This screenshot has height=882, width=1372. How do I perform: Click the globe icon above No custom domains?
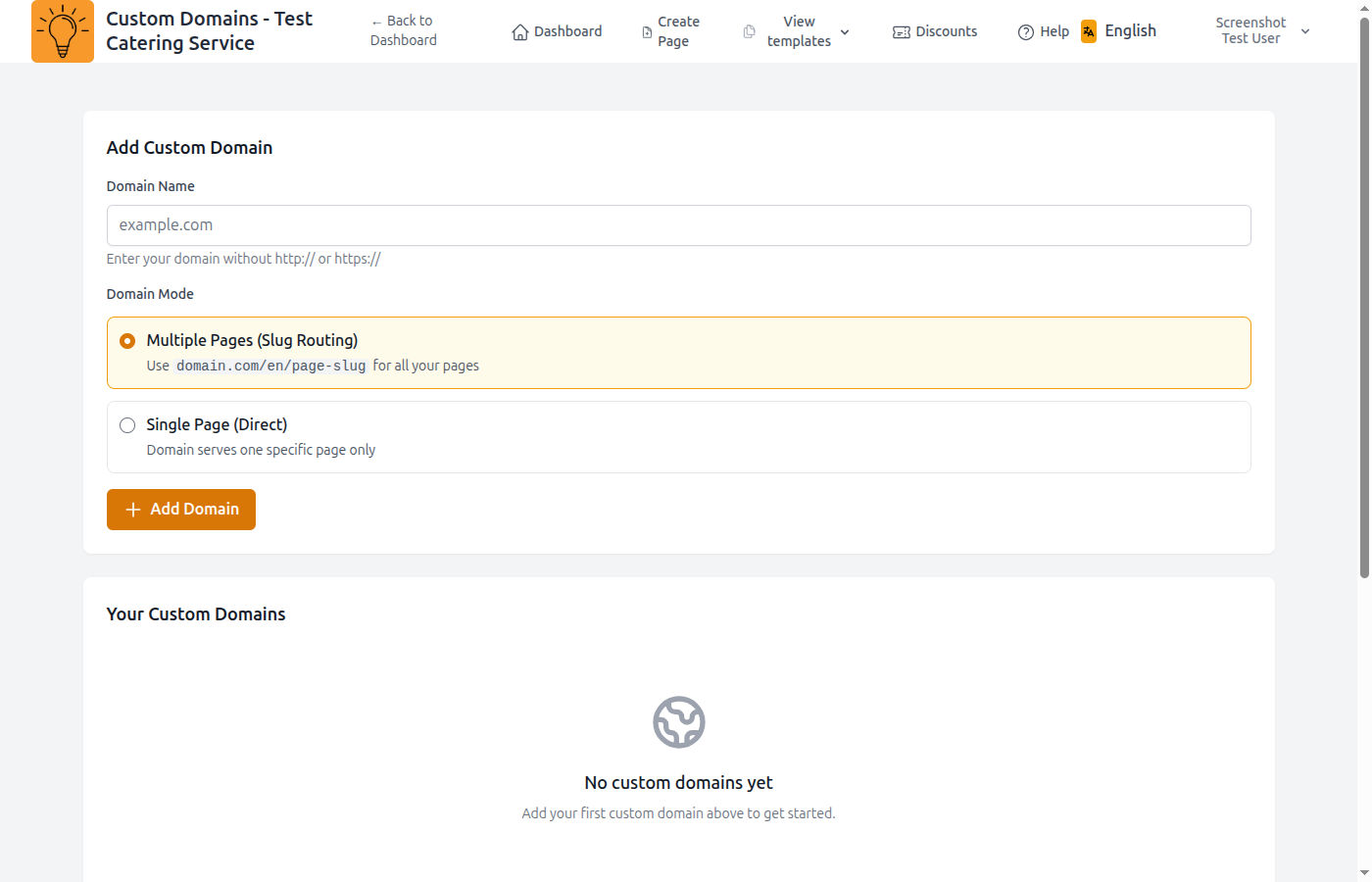(679, 722)
